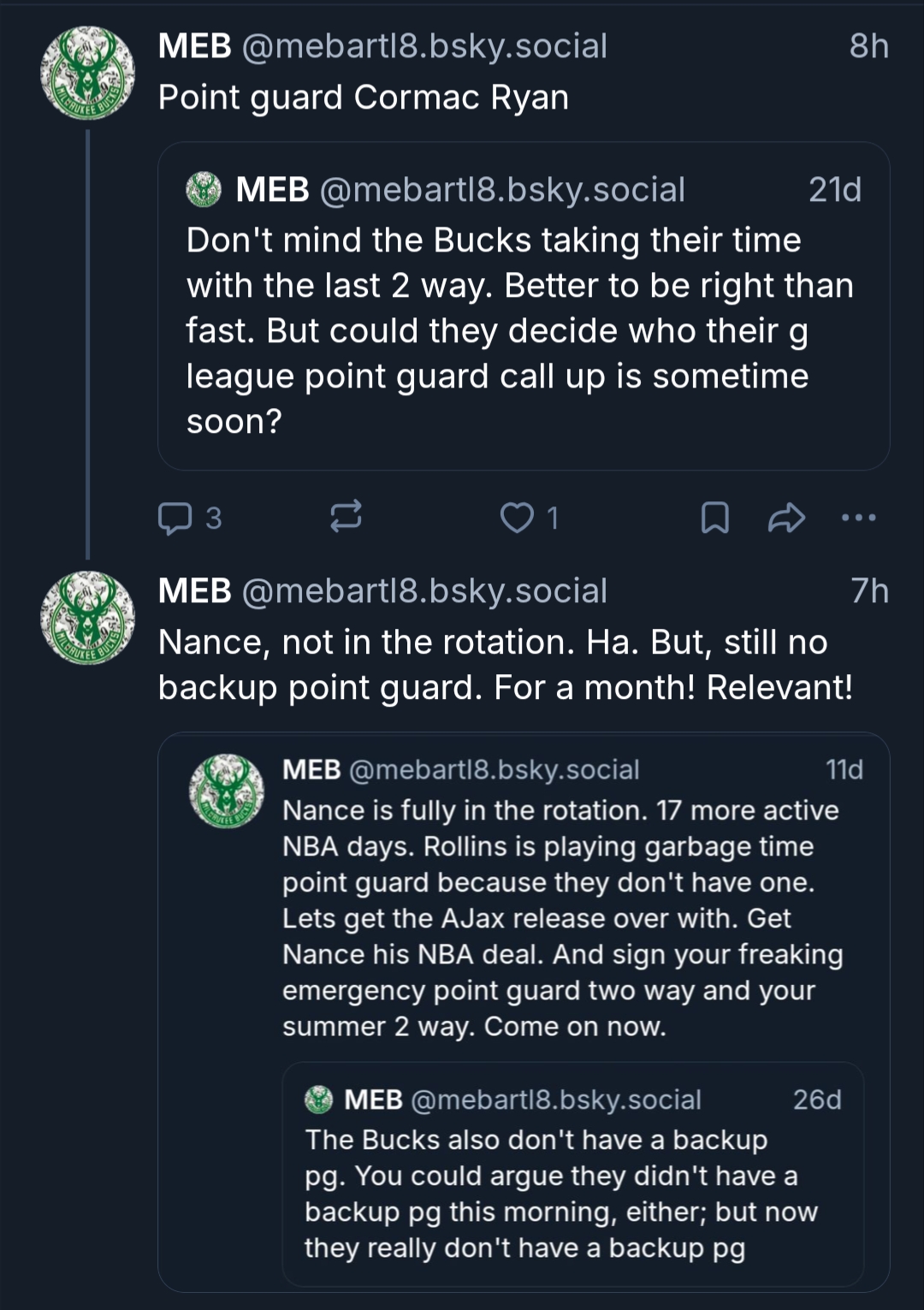Click the 7h timestamp
The height and width of the screenshot is (1310, 924).
[x=869, y=591]
